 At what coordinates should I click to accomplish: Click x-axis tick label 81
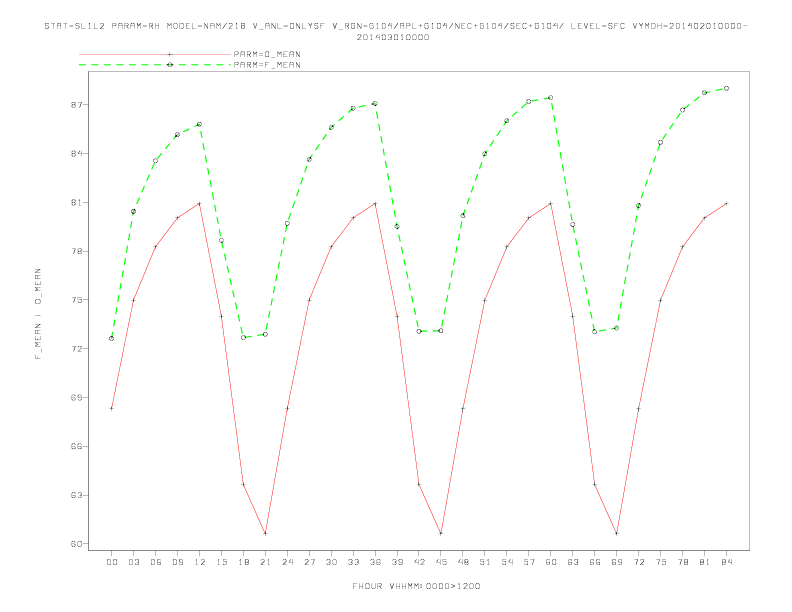pyautogui.click(x=705, y=562)
